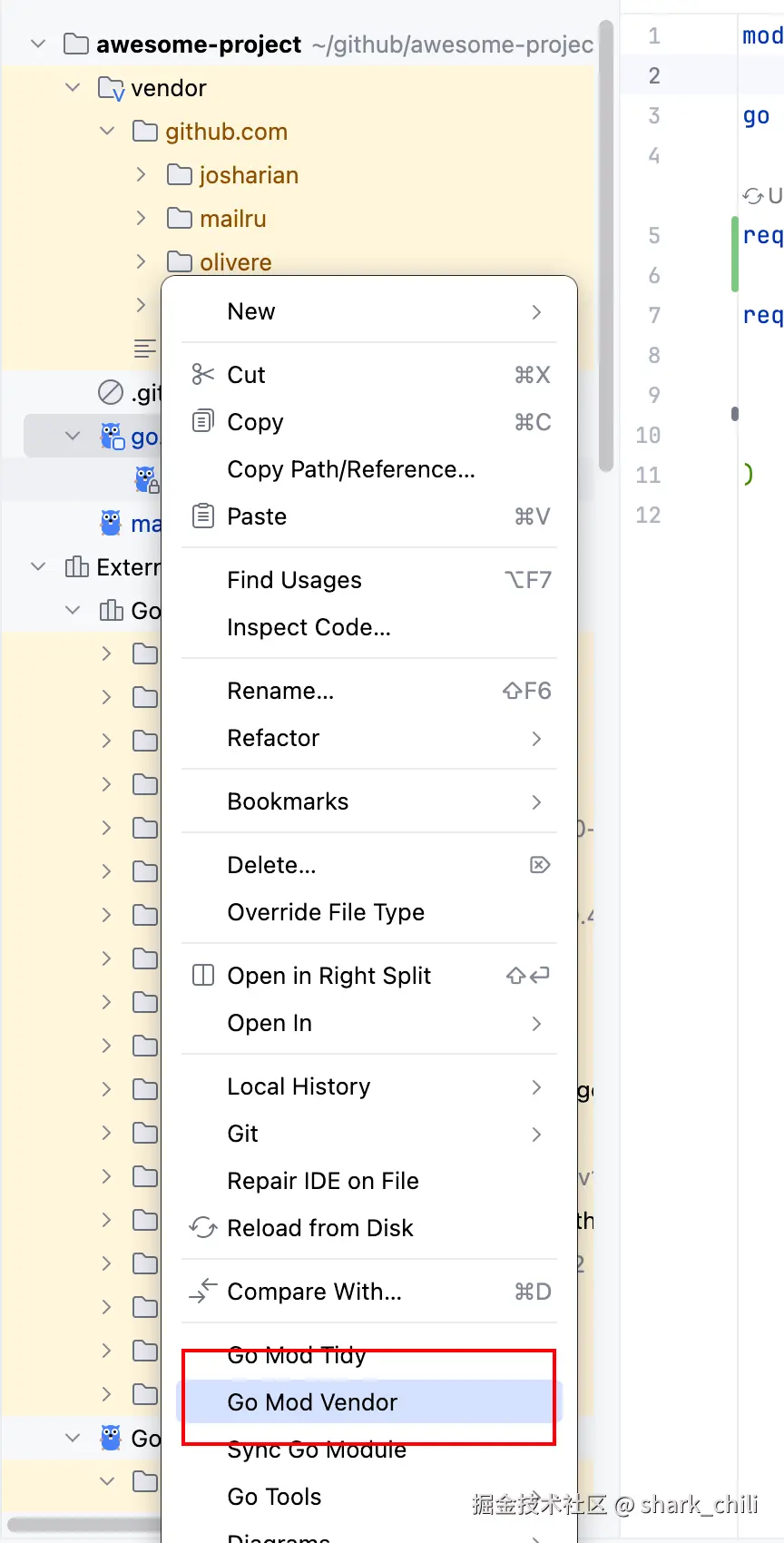Collapse the awesome-project root folder
The width and height of the screenshot is (784, 1543).
tap(38, 44)
